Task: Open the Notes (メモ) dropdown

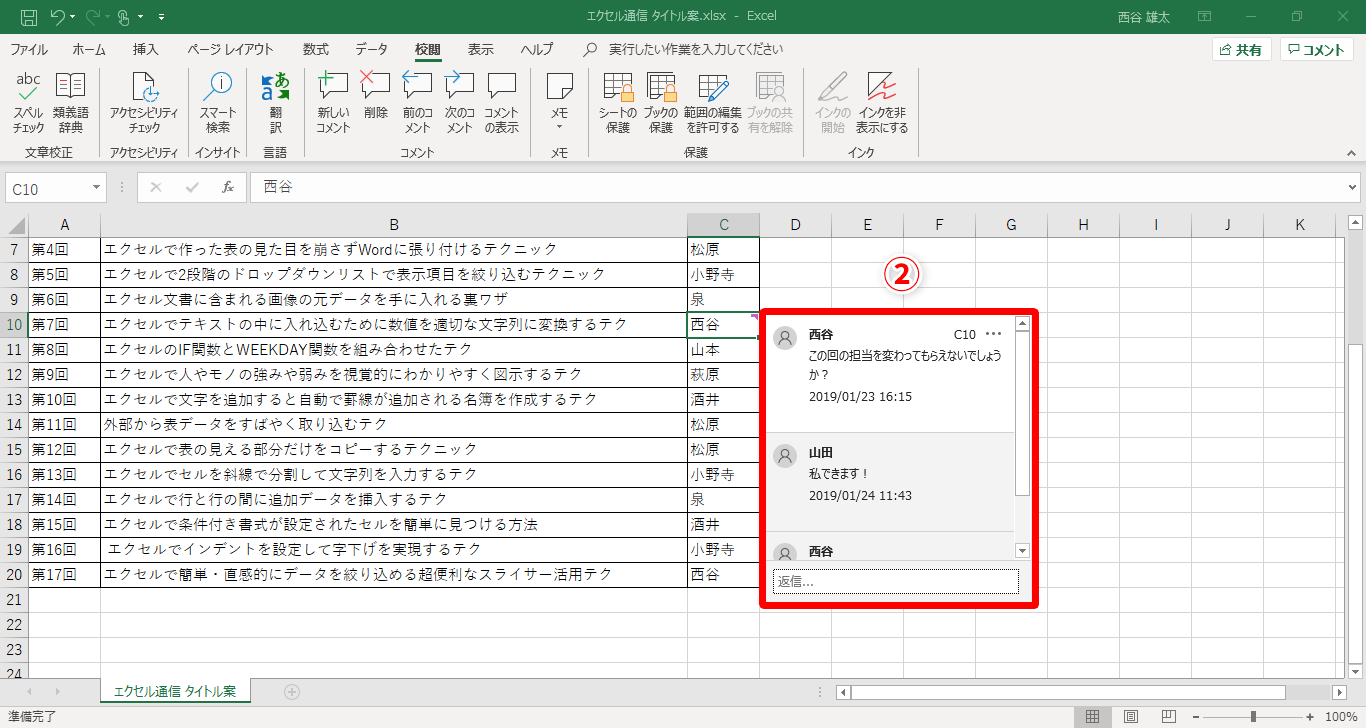Action: [x=560, y=103]
